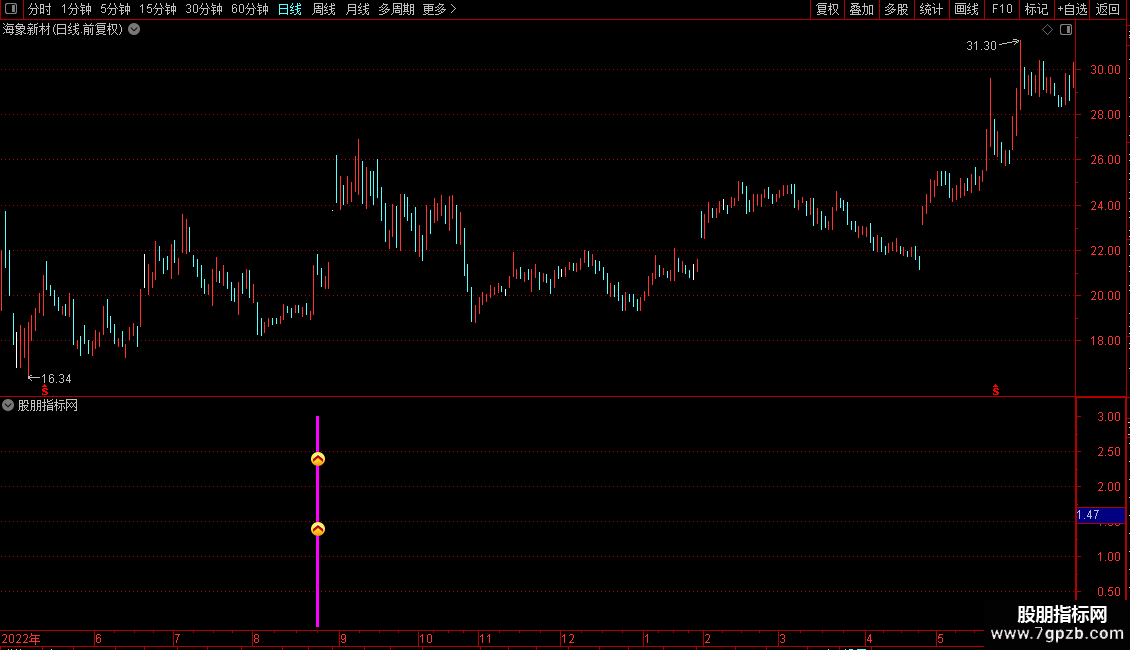Click the 股朋指标网 indicator name
This screenshot has height=650, width=1130.
click(x=48, y=406)
